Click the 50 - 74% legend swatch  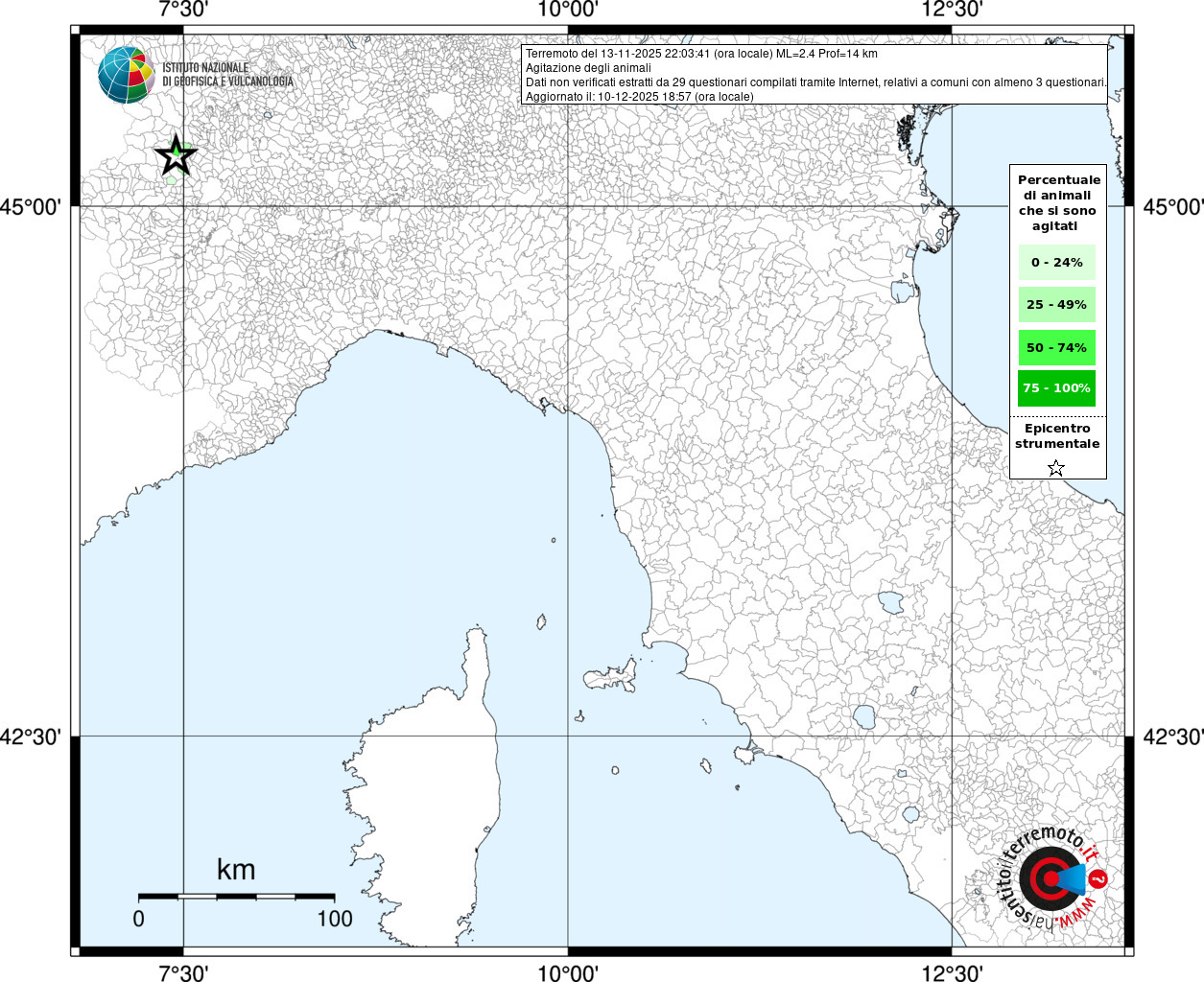click(x=1057, y=347)
